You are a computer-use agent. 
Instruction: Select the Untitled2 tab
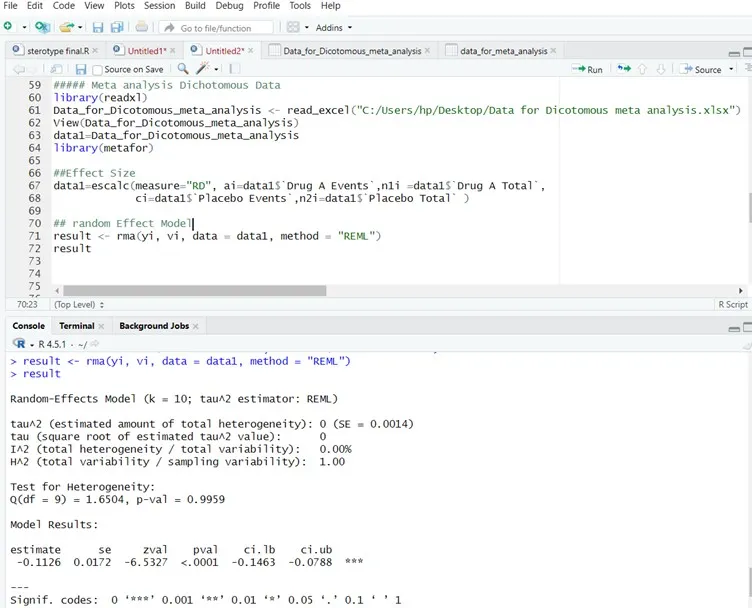click(x=220, y=51)
